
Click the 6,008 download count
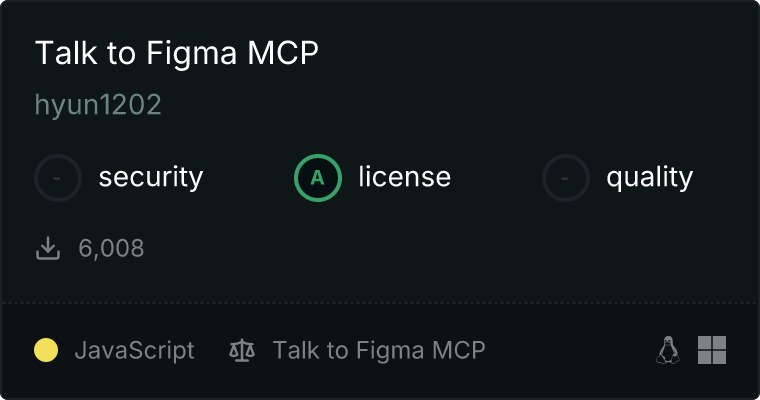tap(111, 248)
